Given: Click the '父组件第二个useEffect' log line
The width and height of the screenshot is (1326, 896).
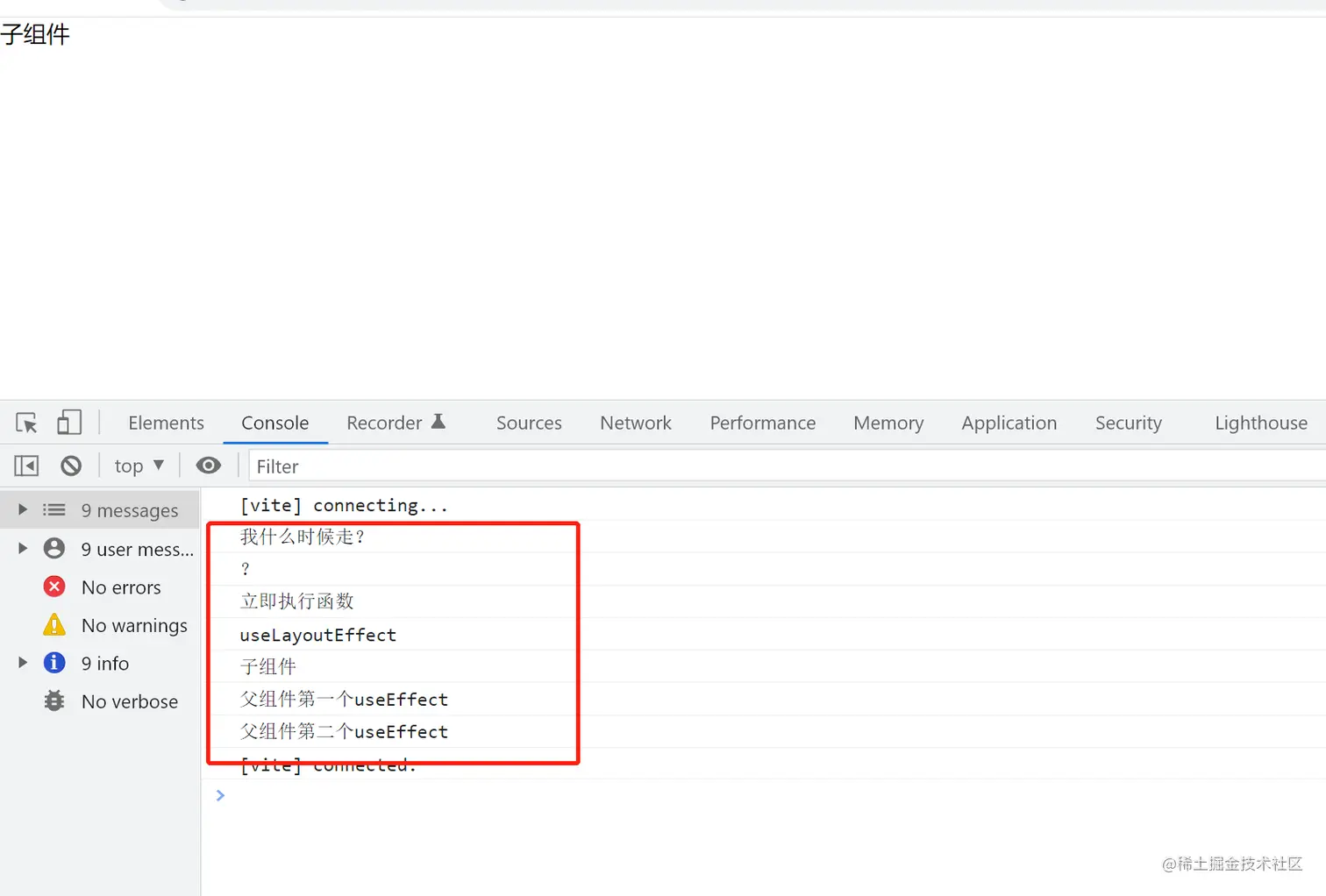Looking at the screenshot, I should [763, 731].
